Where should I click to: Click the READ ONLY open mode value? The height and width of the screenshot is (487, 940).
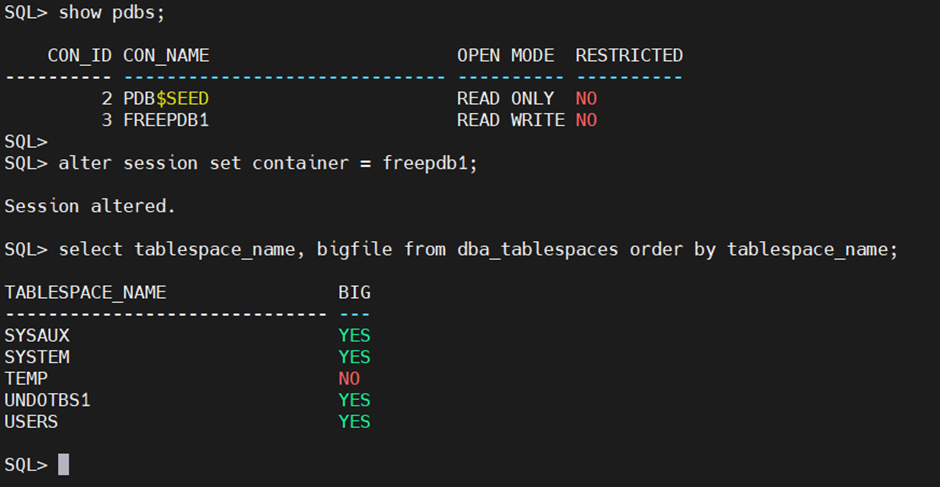coord(505,99)
